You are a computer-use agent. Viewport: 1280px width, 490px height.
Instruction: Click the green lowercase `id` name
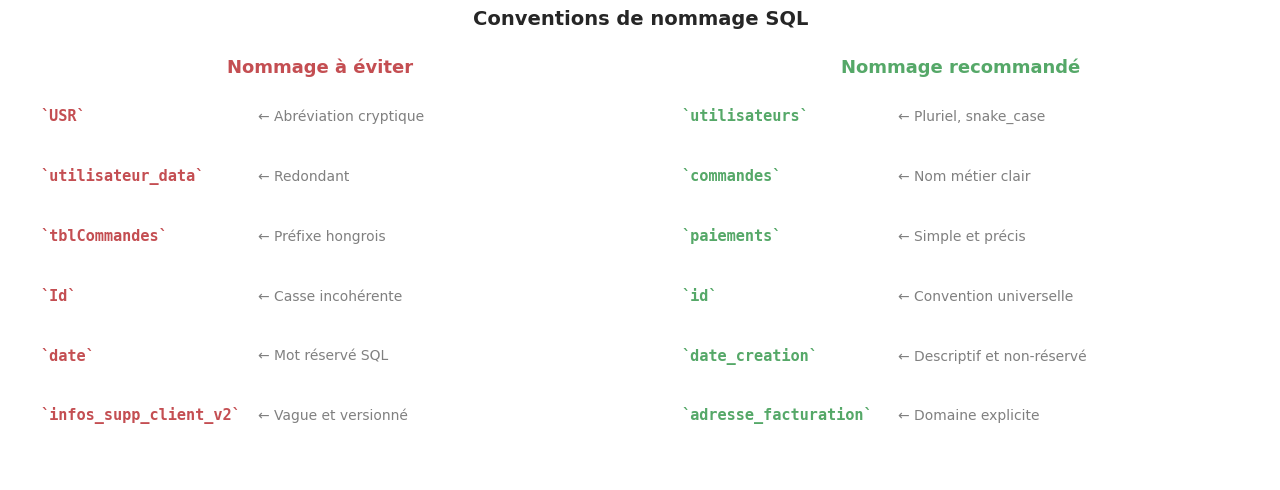(698, 297)
